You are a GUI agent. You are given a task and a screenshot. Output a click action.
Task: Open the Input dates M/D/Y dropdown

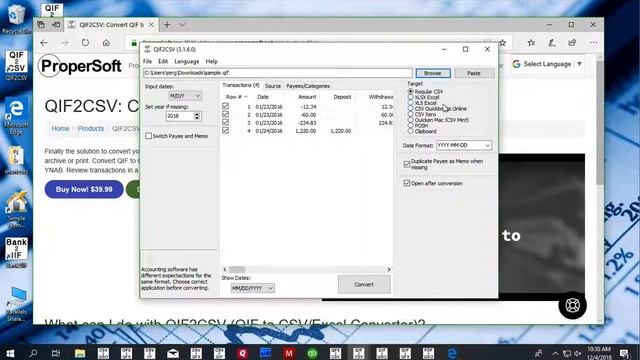[185, 96]
